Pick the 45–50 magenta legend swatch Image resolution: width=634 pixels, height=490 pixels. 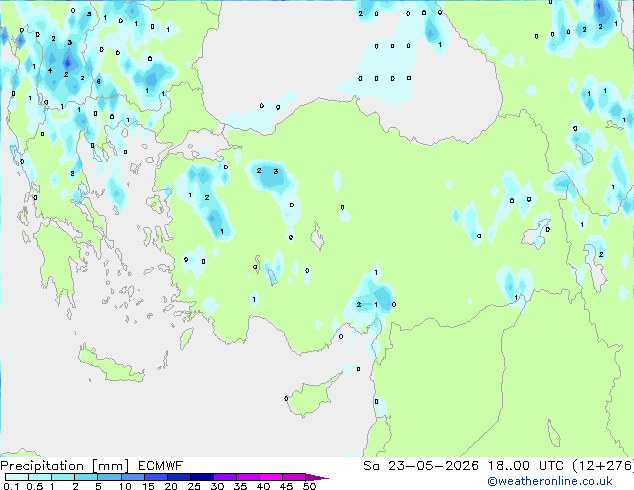(294, 477)
